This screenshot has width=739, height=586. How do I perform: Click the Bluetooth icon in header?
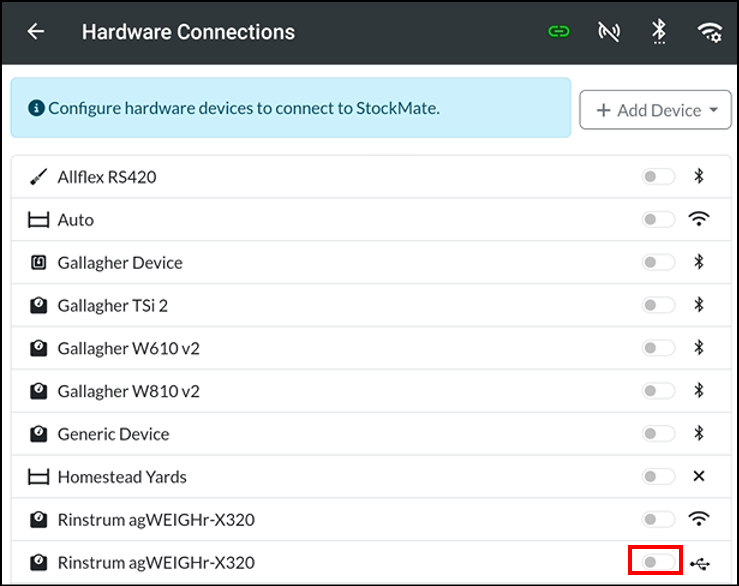pyautogui.click(x=659, y=32)
